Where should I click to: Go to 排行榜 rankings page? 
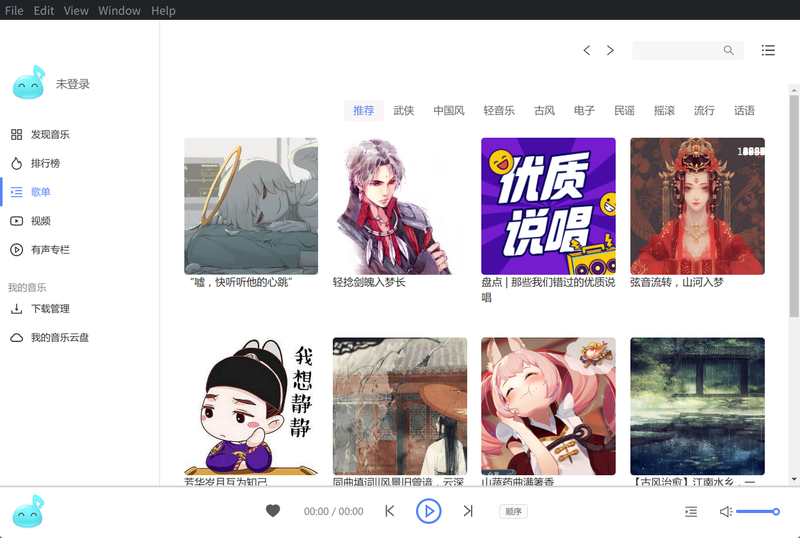coord(45,163)
